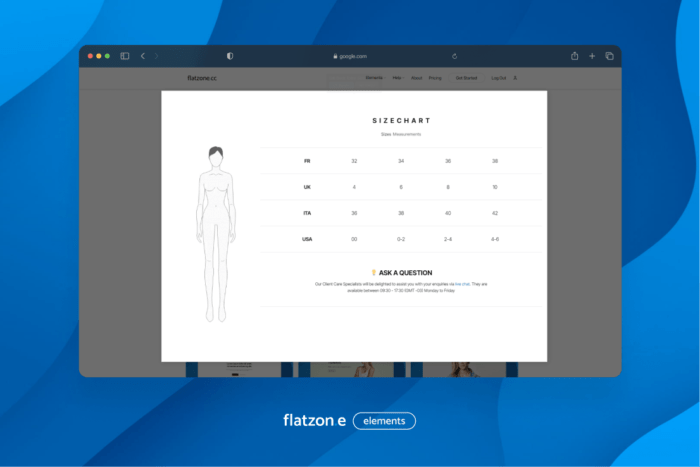Click the google.com address bar
Screen dimensions: 700x467
pos(350,56)
